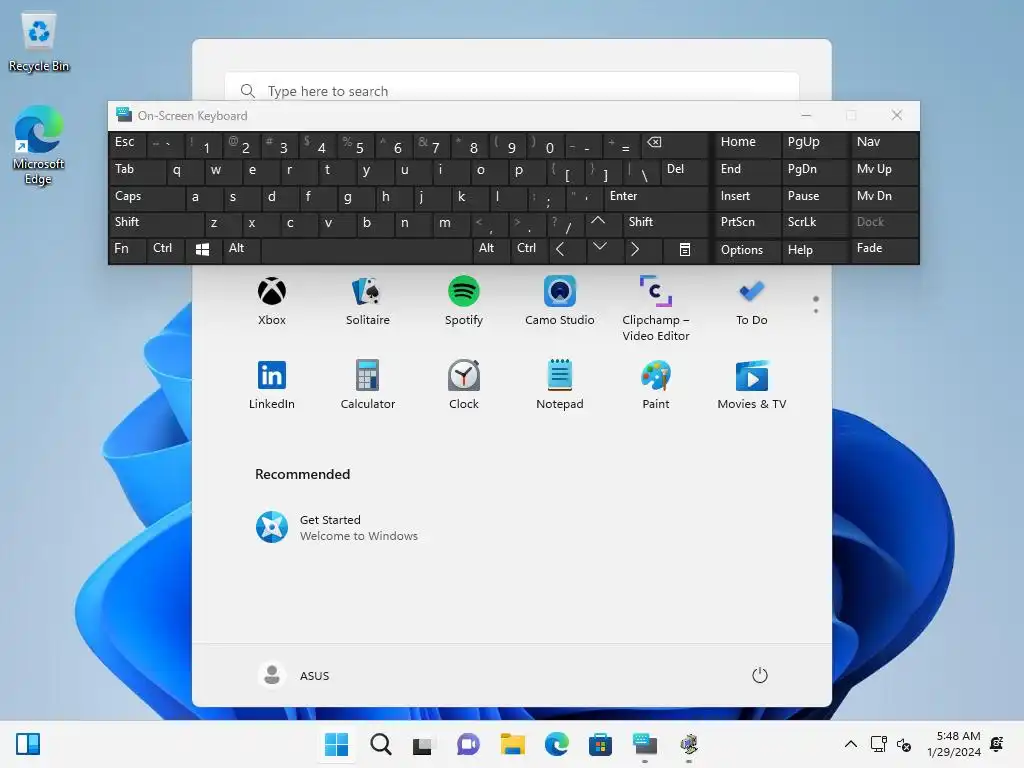Viewport: 1024px width, 768px height.
Task: Click the context menu key on keyboard
Action: 684,249
